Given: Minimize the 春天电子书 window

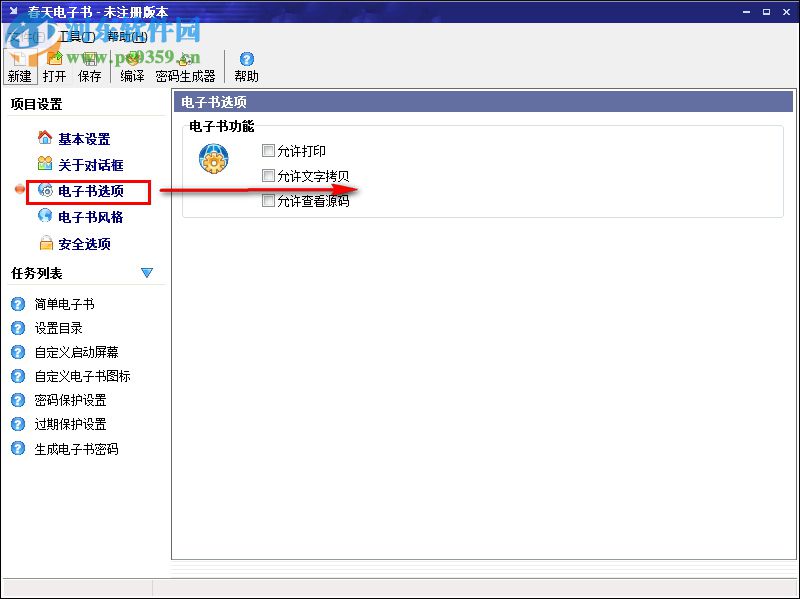Looking at the screenshot, I should point(746,11).
